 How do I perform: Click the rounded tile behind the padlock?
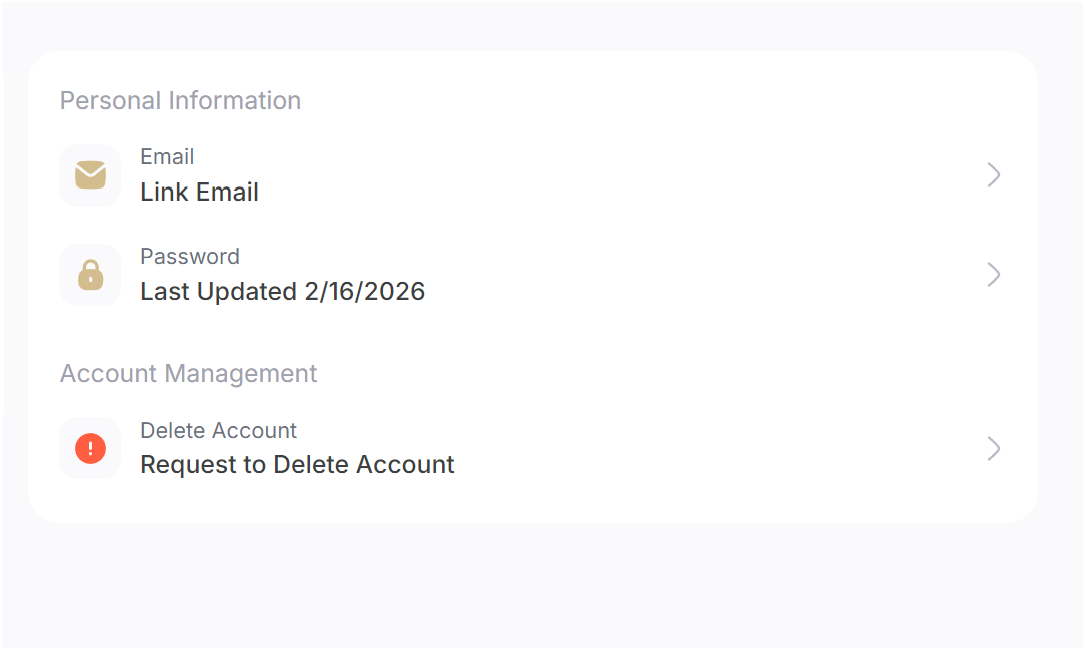point(91,275)
